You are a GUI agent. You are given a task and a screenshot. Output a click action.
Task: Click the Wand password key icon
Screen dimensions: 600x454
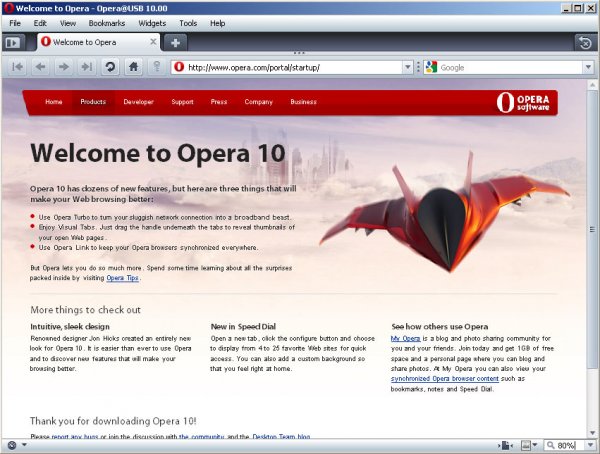(x=157, y=67)
